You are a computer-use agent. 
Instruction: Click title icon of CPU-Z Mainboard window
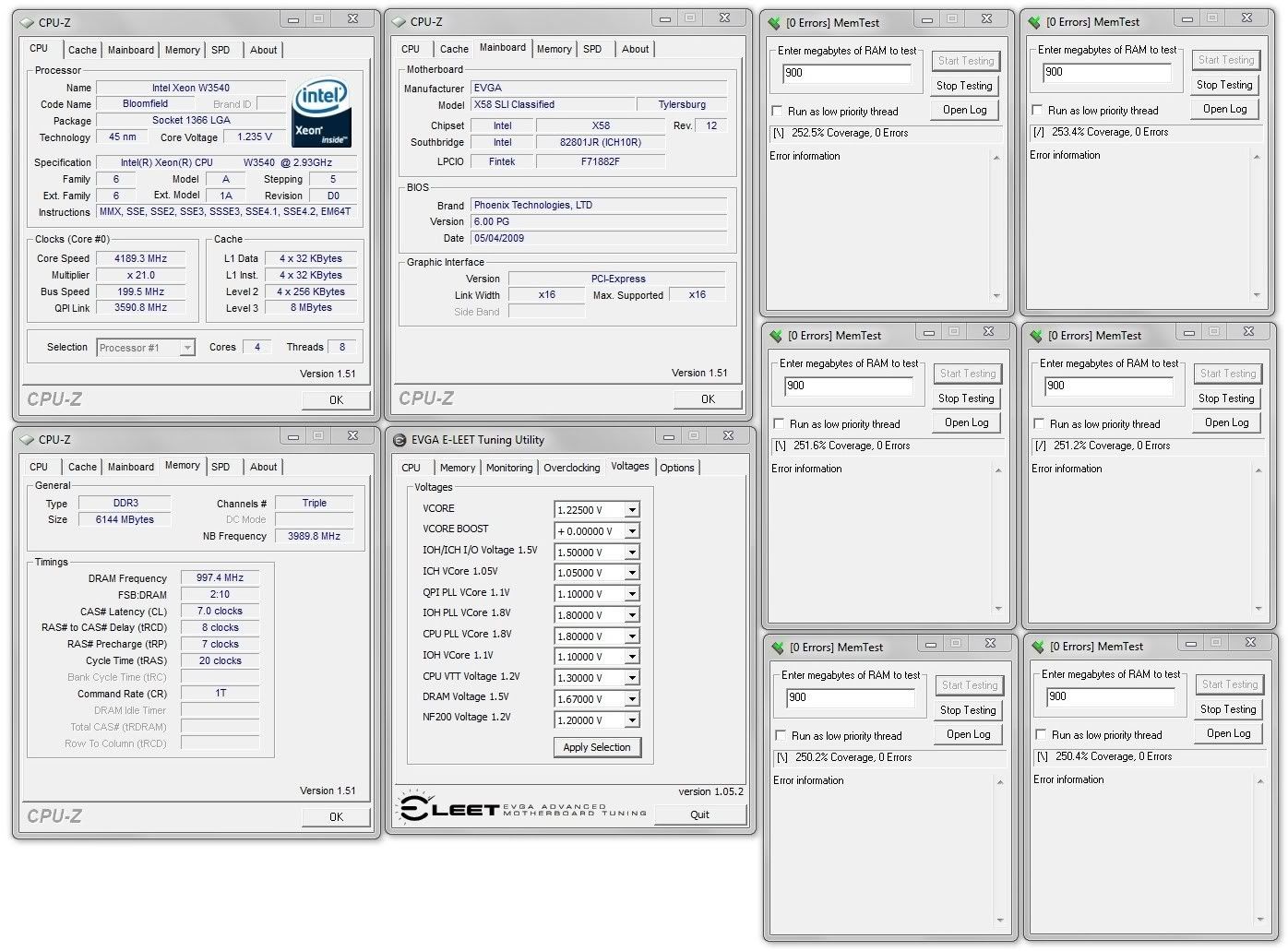click(400, 21)
